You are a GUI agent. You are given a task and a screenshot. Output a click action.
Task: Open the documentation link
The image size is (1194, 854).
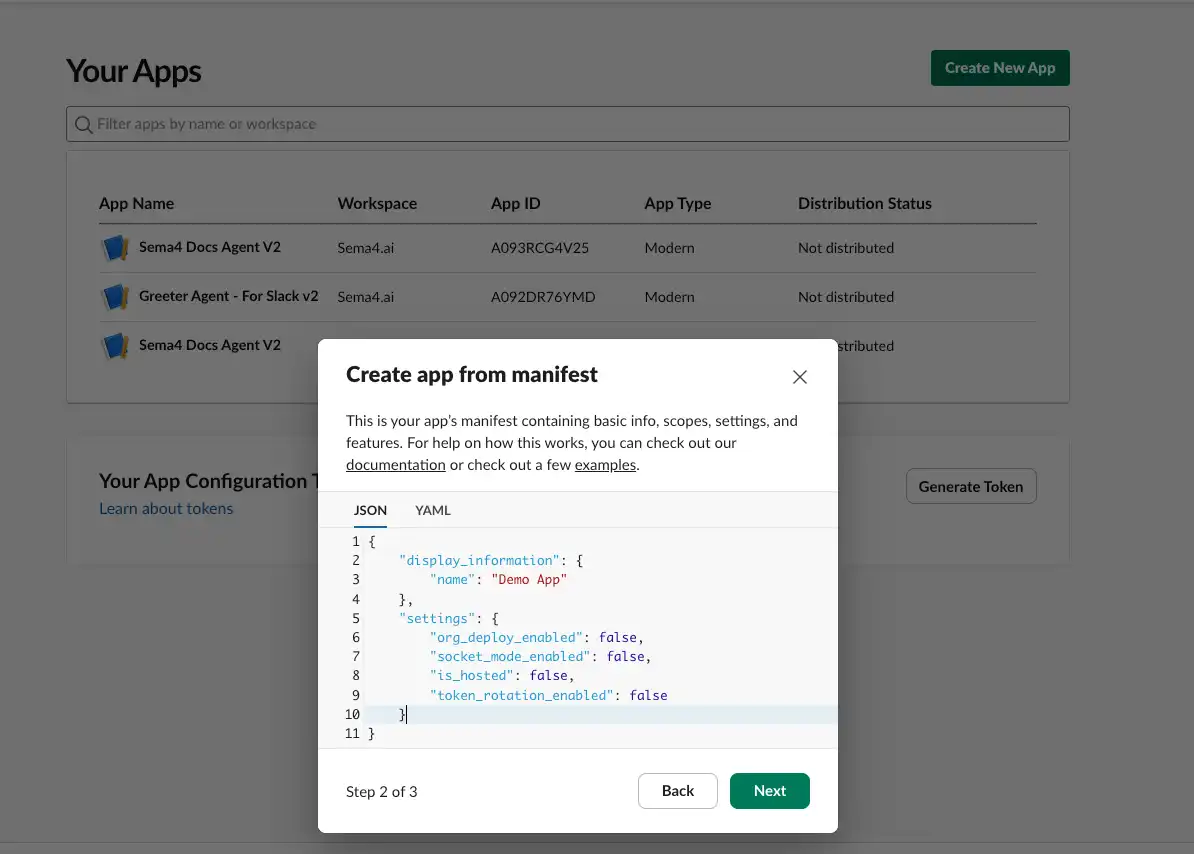(x=395, y=464)
